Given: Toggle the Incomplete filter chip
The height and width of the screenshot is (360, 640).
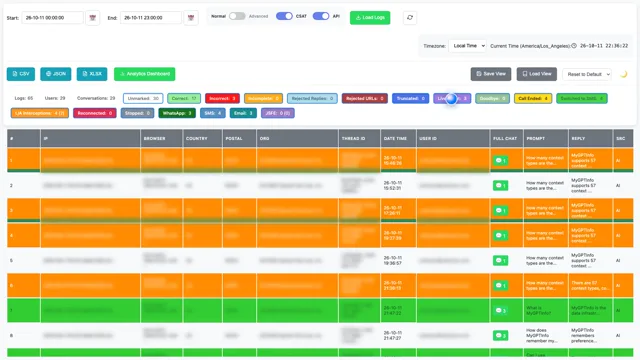Looking at the screenshot, I should pos(263,98).
